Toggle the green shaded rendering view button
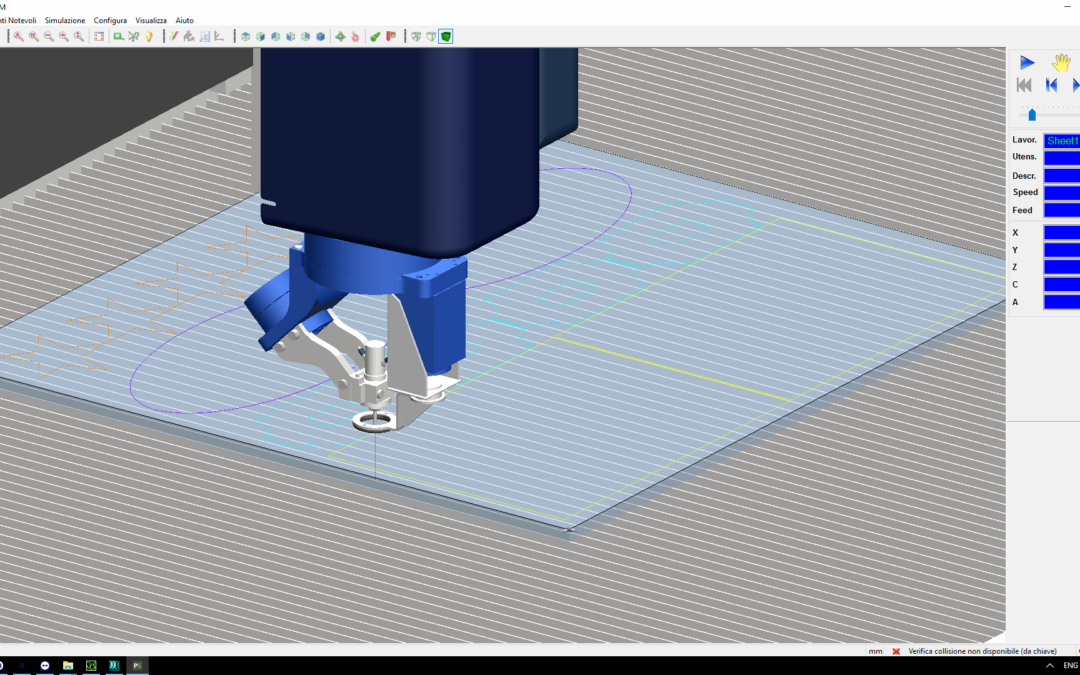 (446, 36)
